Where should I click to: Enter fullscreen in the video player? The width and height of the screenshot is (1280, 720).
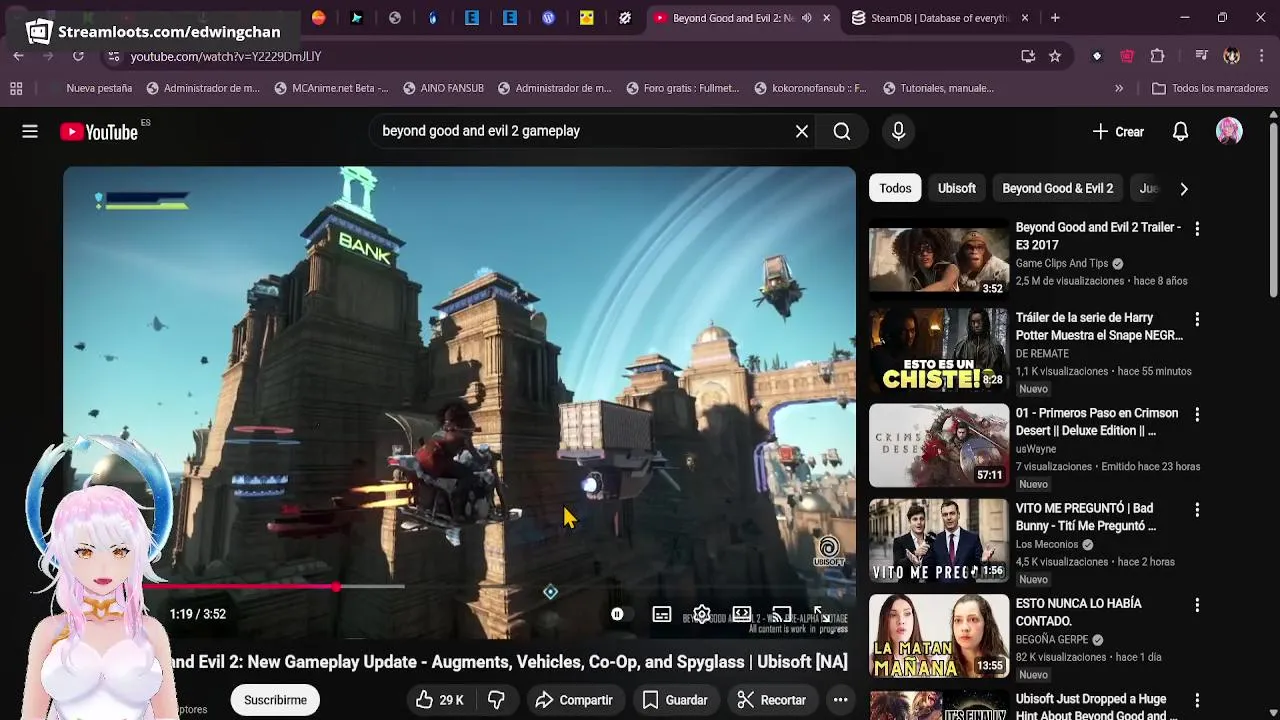pos(821,614)
